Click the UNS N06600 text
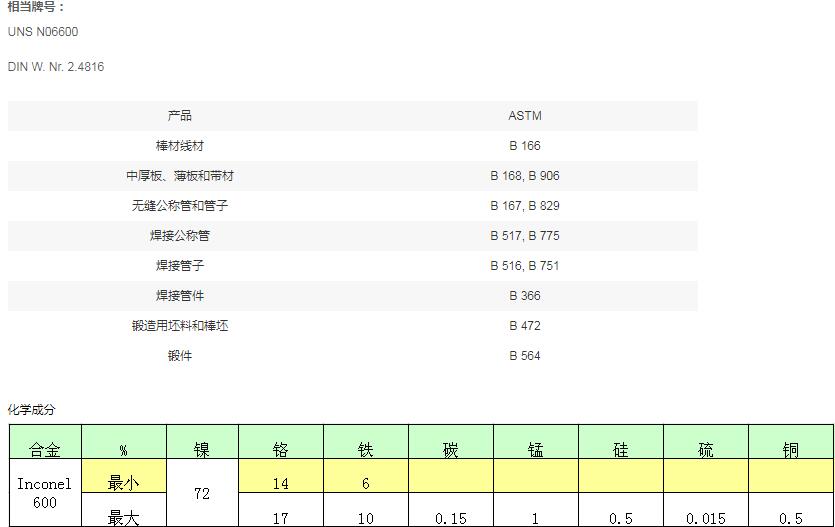 43,32
